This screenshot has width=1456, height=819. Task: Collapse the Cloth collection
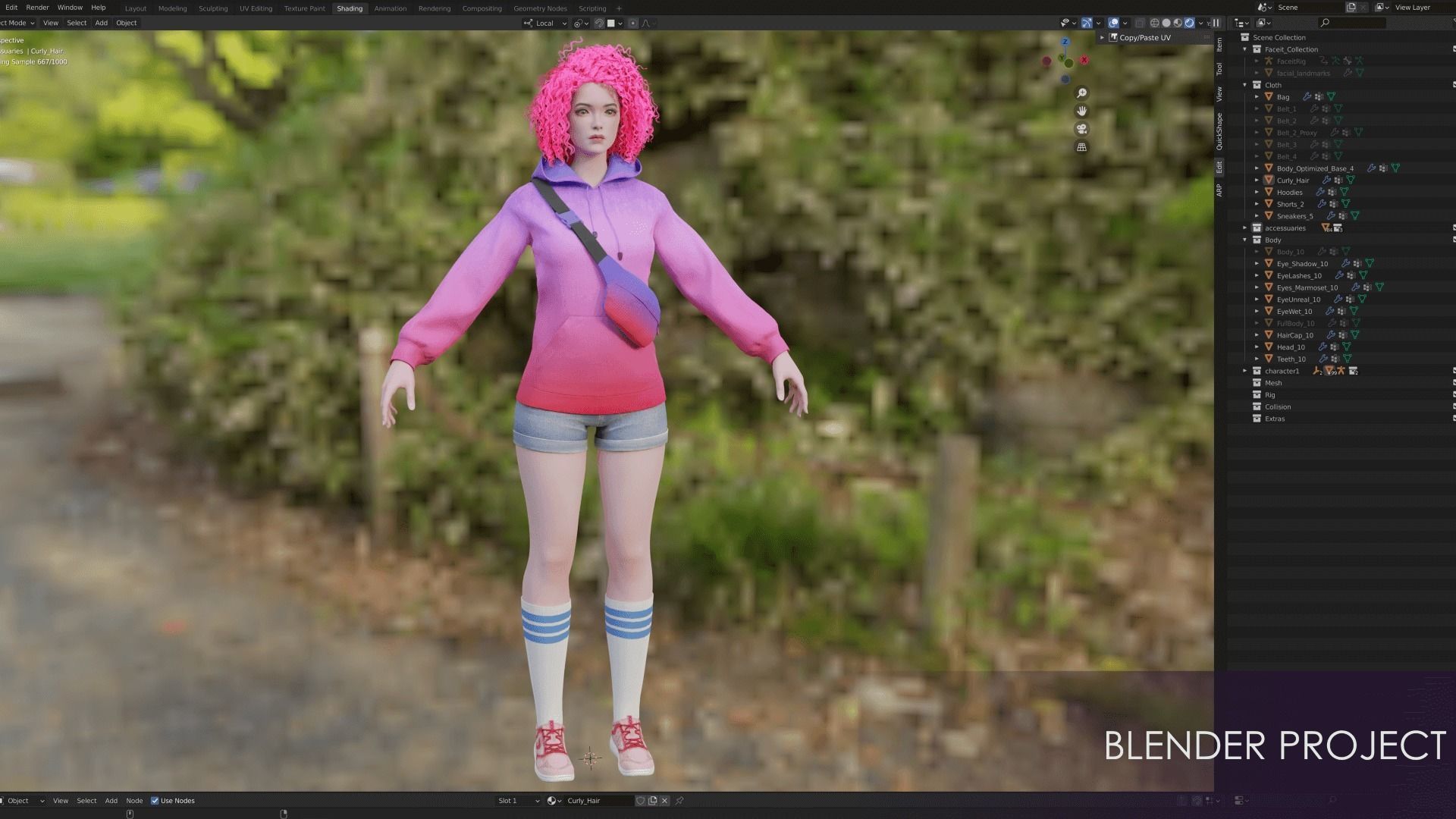1244,85
